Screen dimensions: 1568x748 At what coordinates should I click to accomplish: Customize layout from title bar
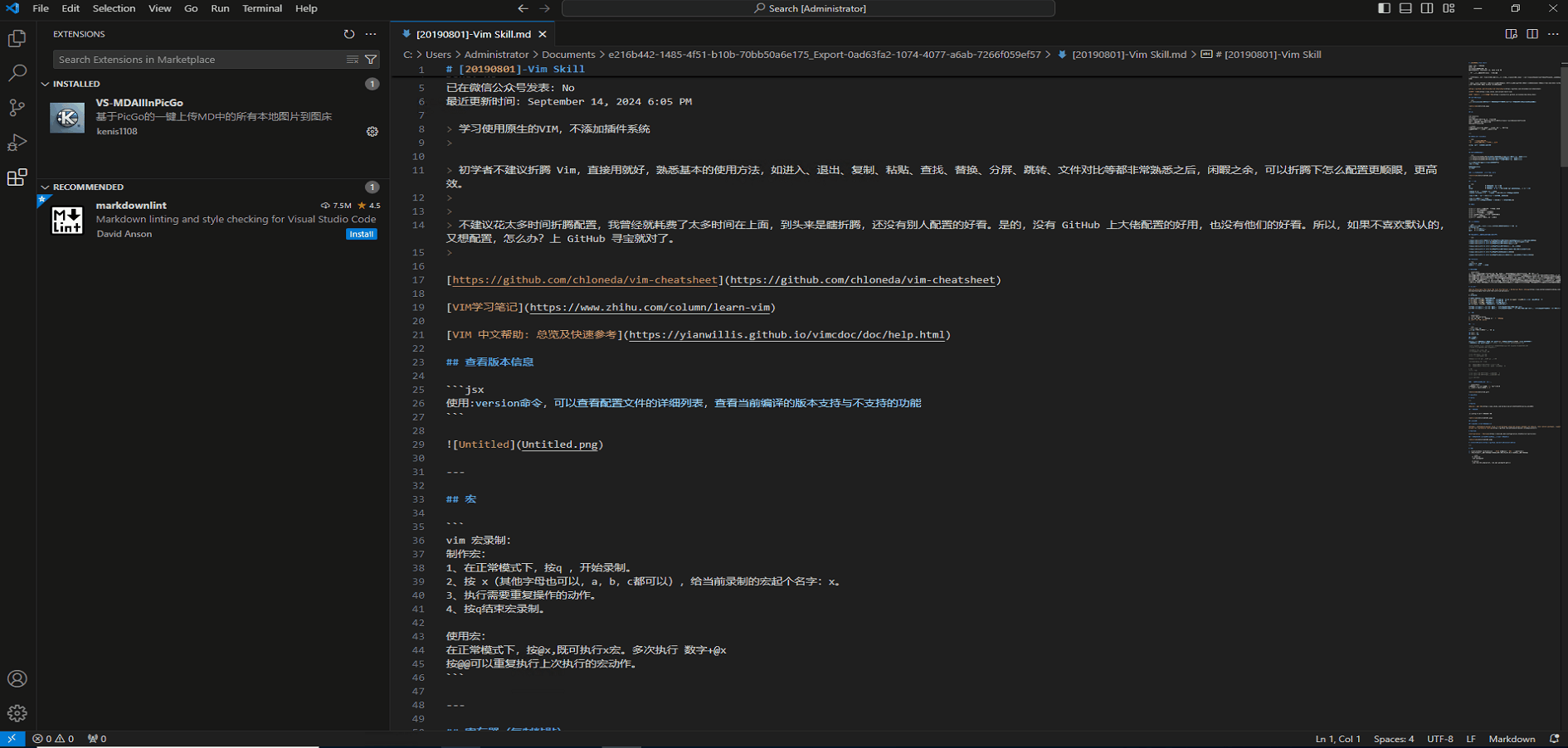1449,8
